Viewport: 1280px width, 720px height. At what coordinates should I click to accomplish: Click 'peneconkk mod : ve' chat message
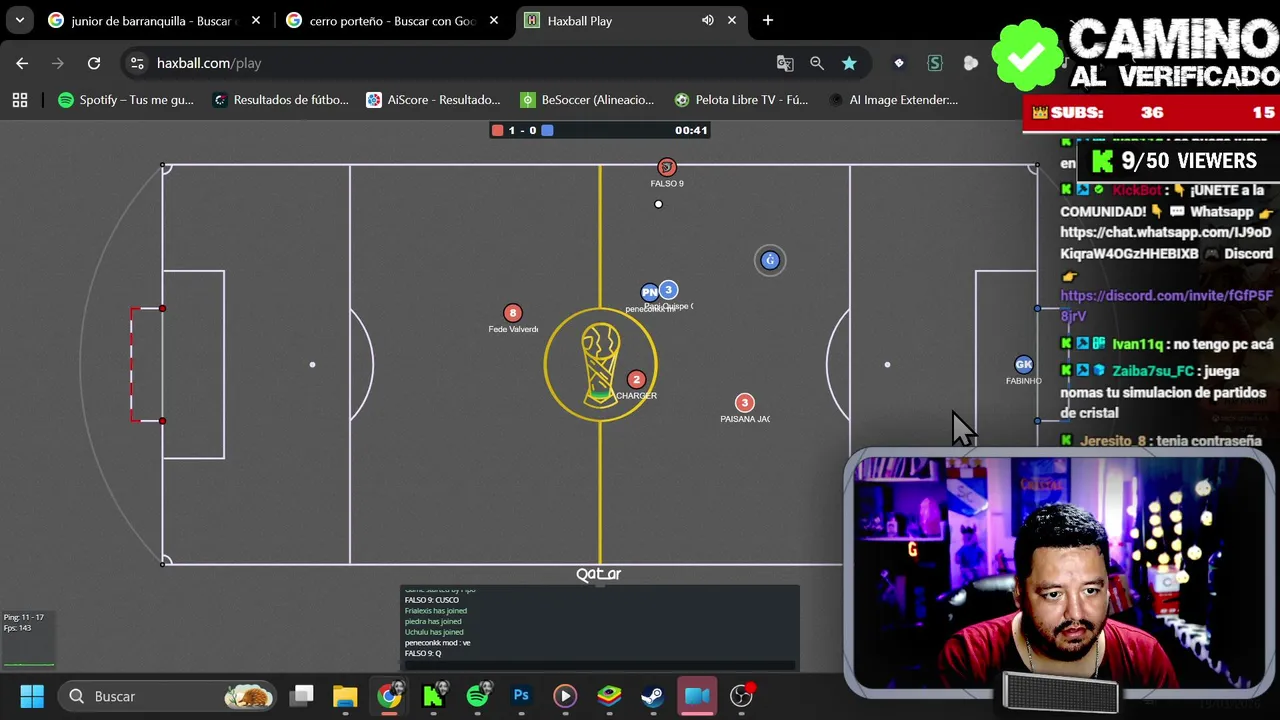437,643
